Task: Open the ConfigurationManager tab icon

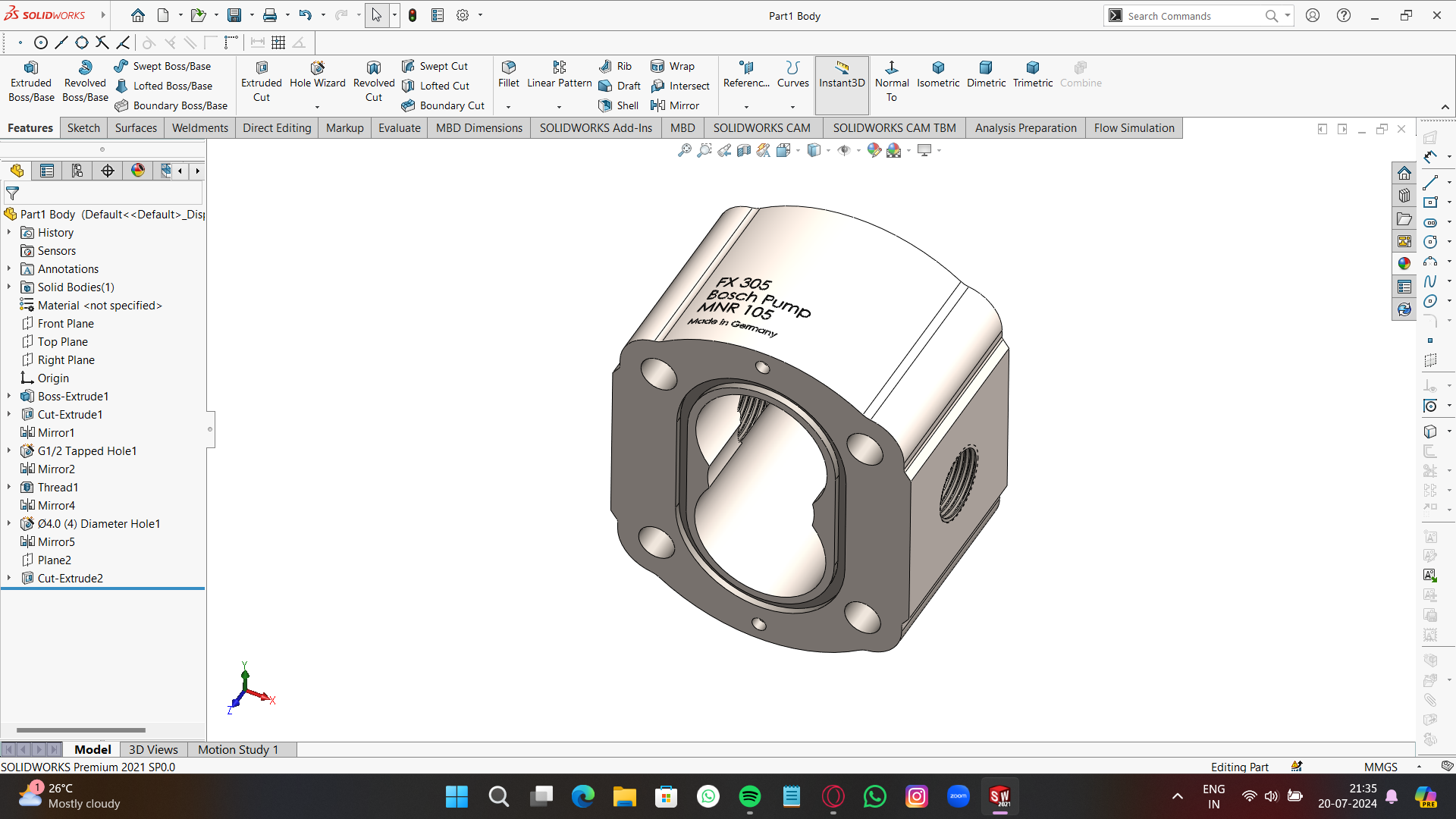Action: [77, 171]
